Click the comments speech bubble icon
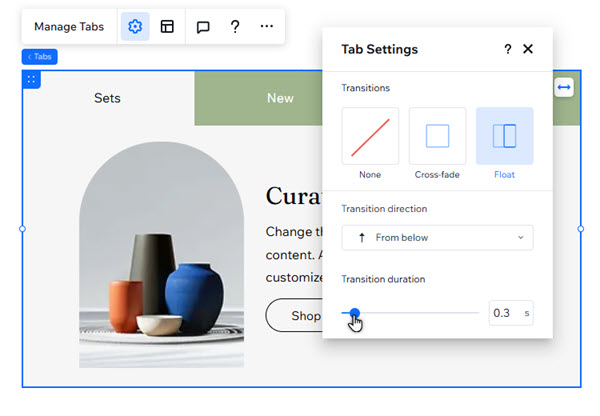Viewport: 600px width, 416px height. [203, 27]
